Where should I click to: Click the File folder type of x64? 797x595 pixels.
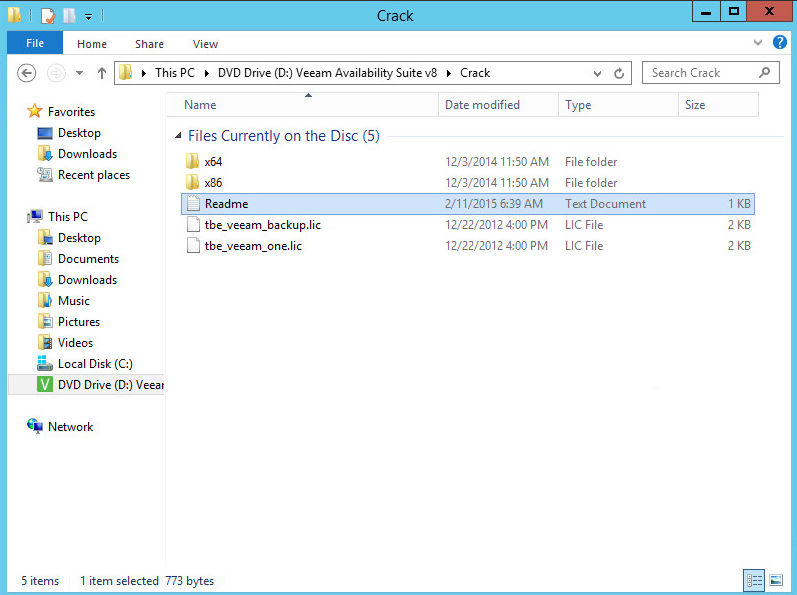click(591, 162)
